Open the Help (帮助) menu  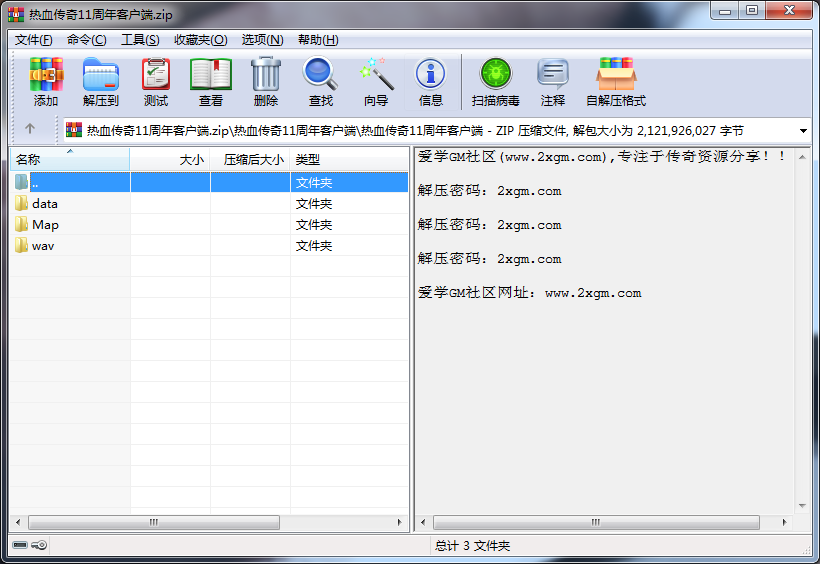pos(318,40)
